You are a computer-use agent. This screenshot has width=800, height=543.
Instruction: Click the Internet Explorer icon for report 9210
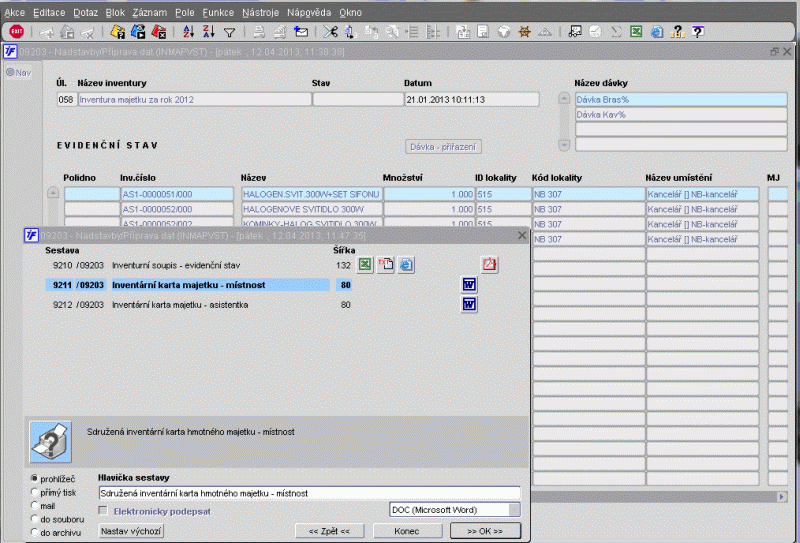[x=407, y=265]
